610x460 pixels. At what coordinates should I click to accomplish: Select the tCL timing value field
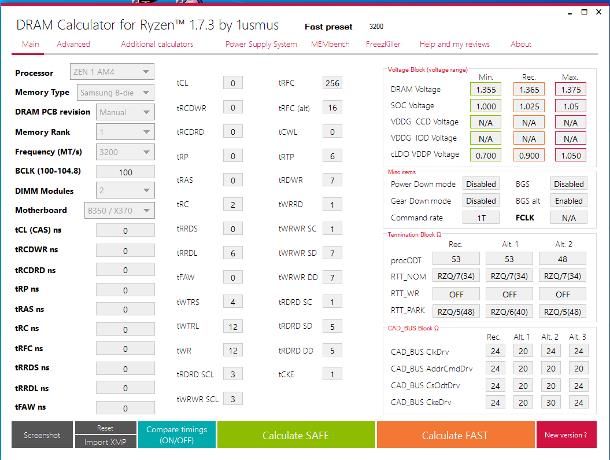(232, 83)
